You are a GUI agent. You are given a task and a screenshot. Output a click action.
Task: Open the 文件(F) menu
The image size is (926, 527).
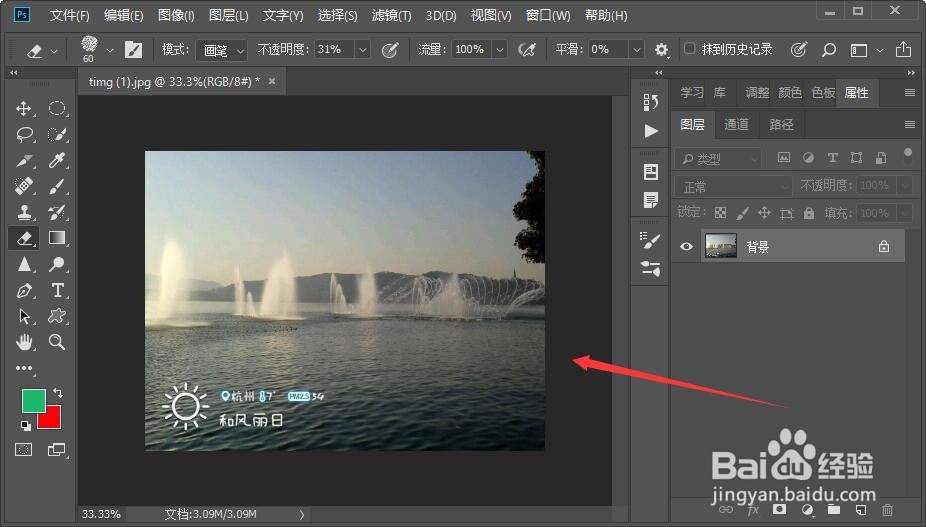pyautogui.click(x=69, y=15)
